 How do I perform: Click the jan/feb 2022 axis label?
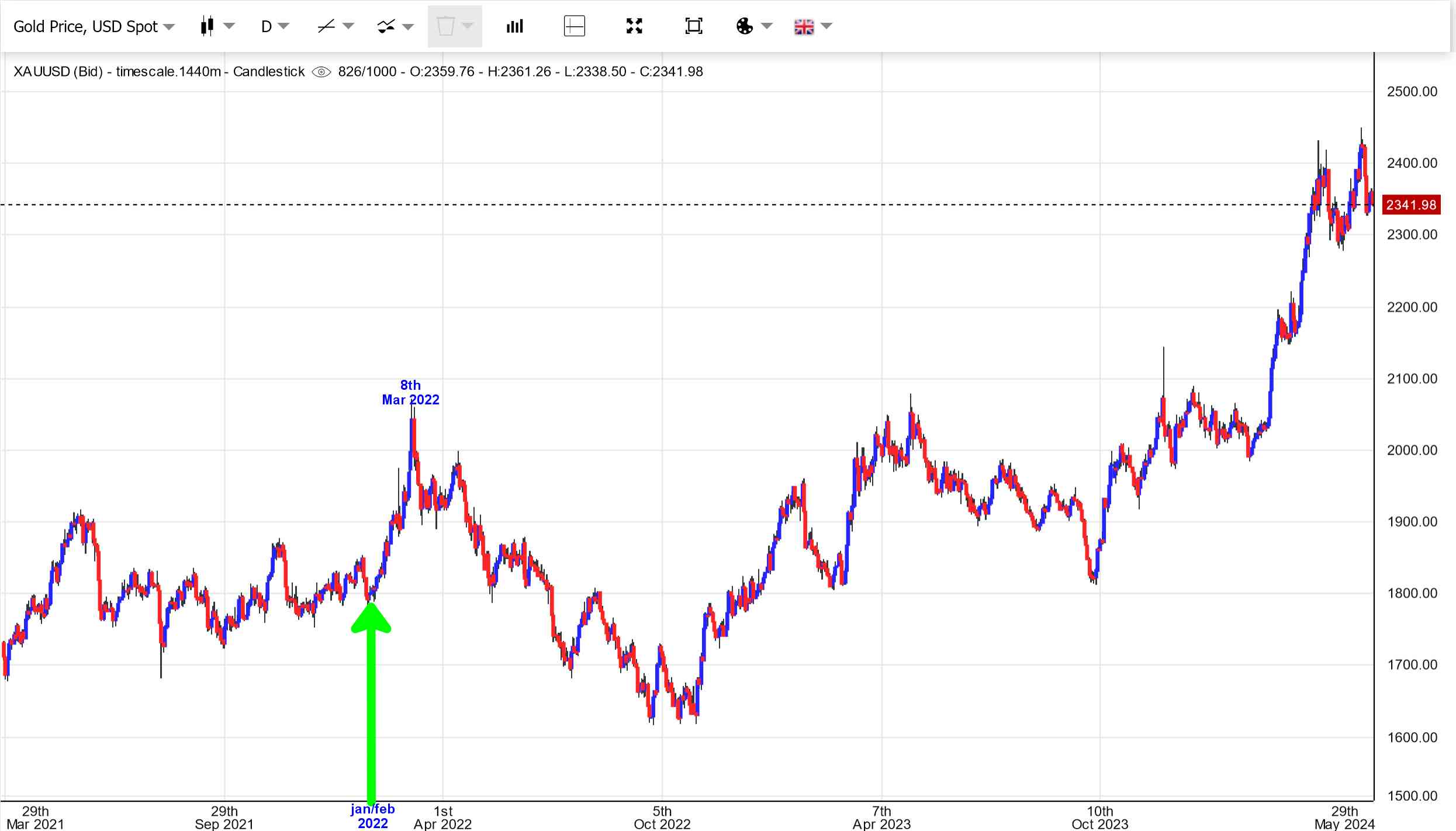tap(372, 816)
